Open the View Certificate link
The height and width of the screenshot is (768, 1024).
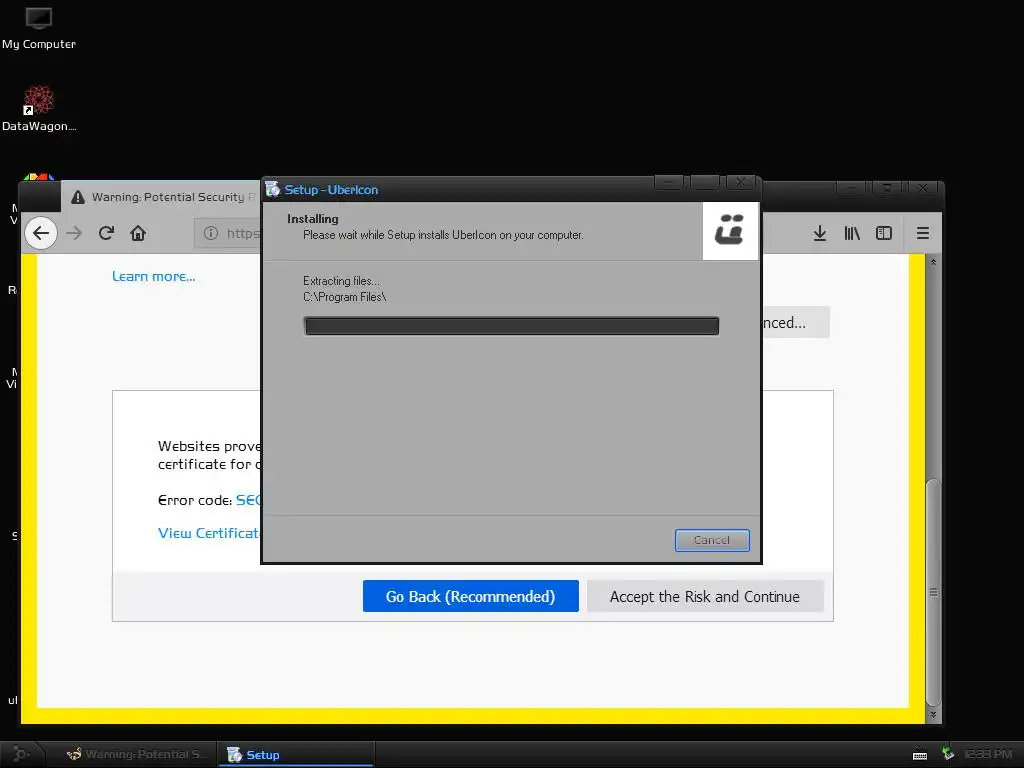(209, 533)
